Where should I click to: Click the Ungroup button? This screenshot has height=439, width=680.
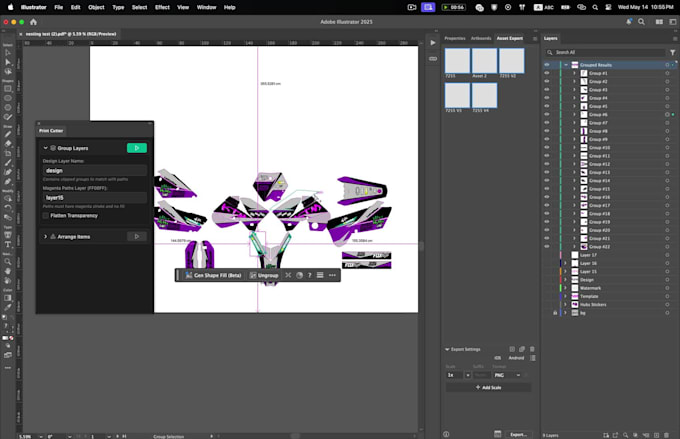click(264, 275)
